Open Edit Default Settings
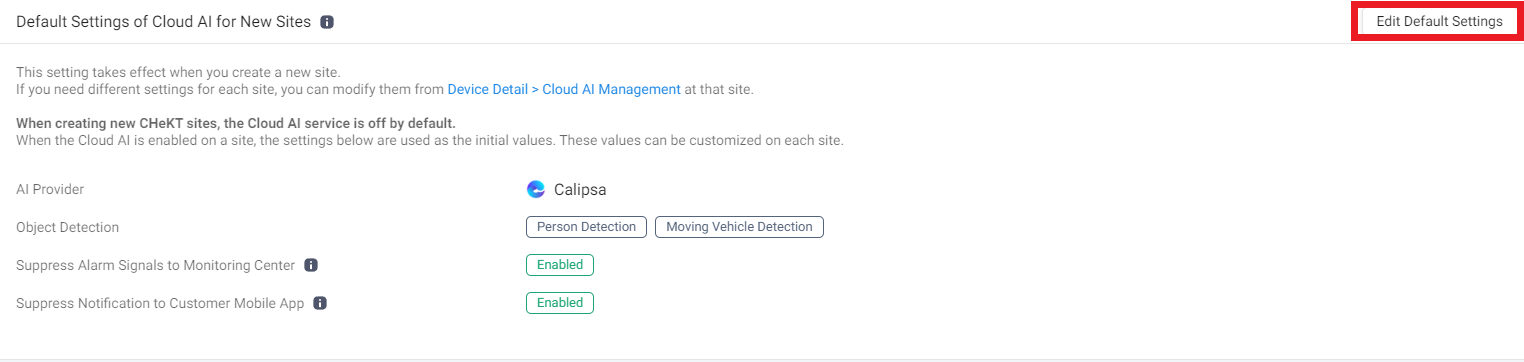1524x362 pixels. click(1439, 22)
